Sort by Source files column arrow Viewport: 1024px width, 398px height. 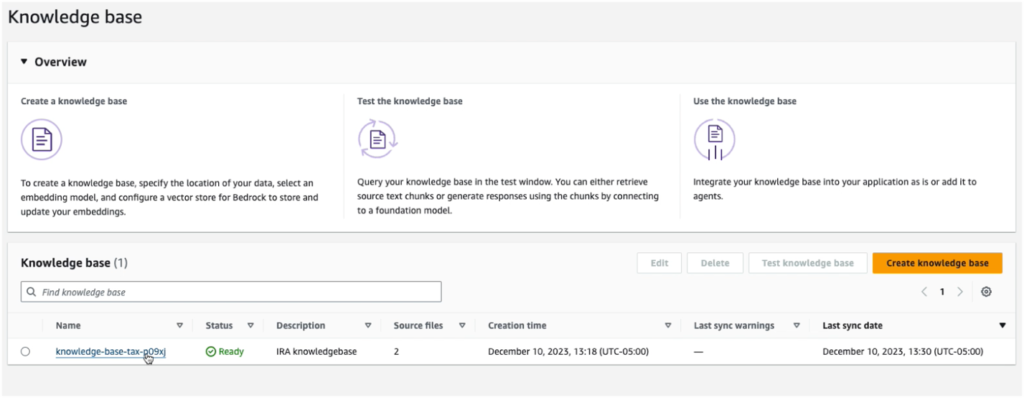click(x=462, y=325)
